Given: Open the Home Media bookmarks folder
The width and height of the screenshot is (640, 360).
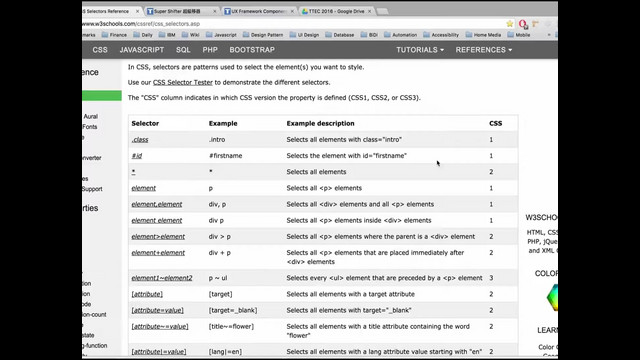Looking at the screenshot, I should [x=483, y=35].
